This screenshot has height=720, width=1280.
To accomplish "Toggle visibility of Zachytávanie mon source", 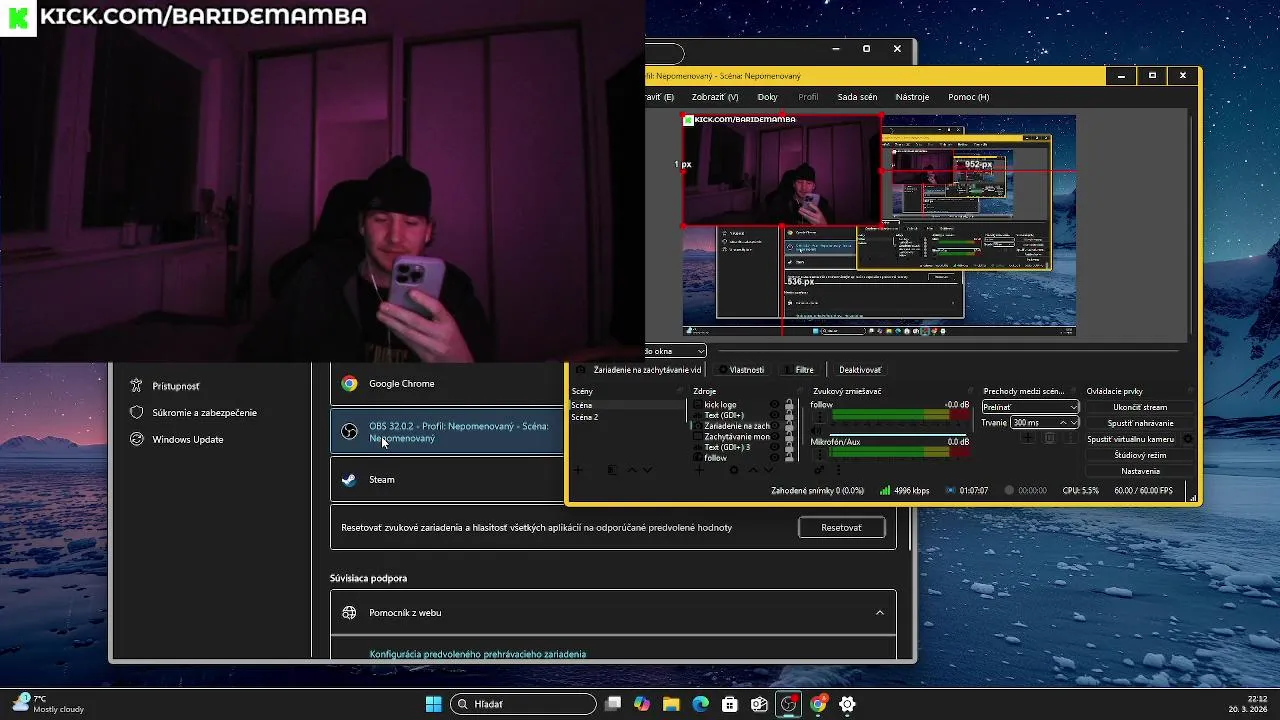I will point(774,436).
